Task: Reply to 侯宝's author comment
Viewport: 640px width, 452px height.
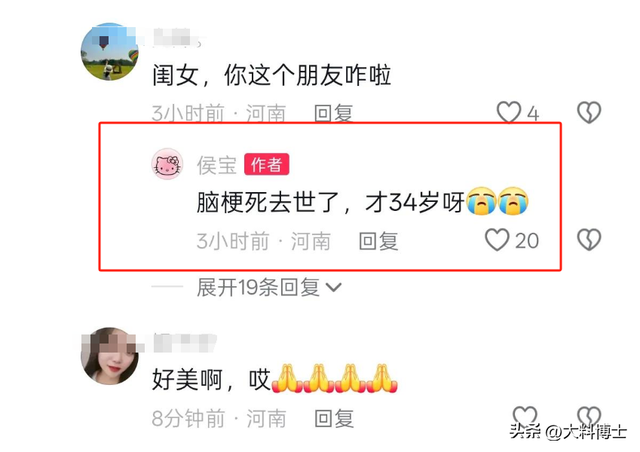Action: coord(378,241)
